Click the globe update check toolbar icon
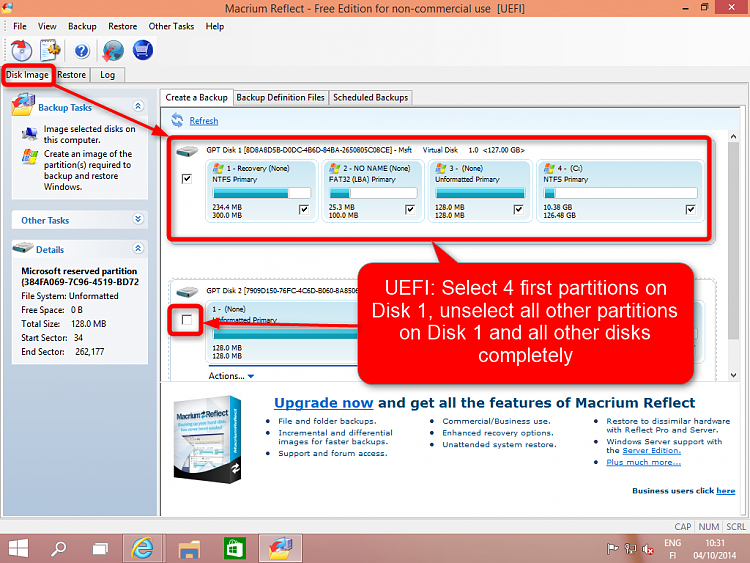 coord(113,51)
